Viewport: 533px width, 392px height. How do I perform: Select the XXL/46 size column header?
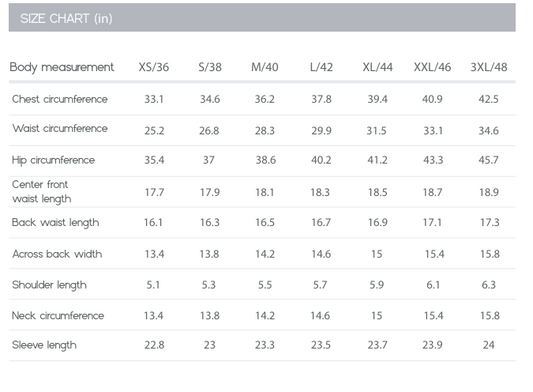click(x=432, y=67)
